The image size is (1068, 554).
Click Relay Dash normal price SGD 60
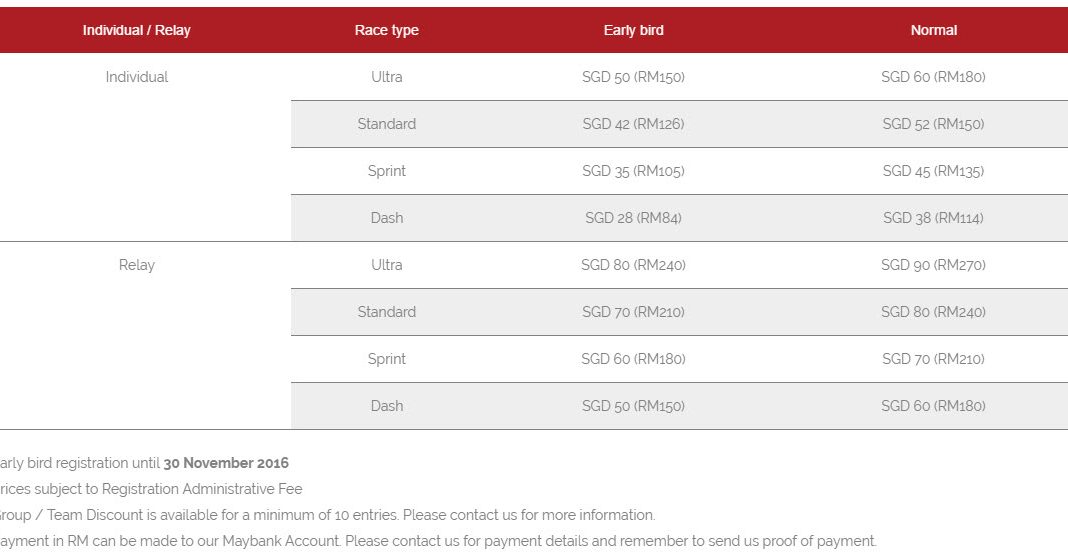[933, 406]
